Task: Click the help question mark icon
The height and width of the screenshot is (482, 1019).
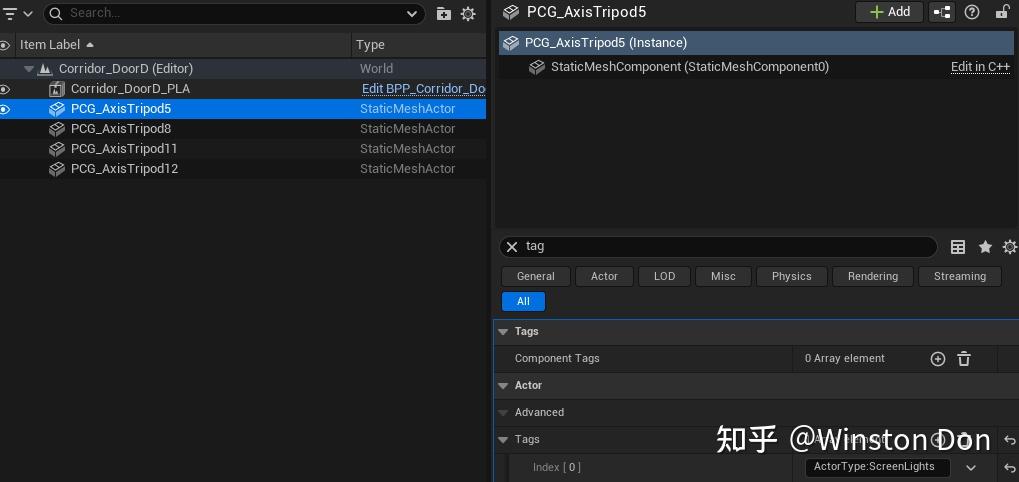Action: tap(972, 12)
